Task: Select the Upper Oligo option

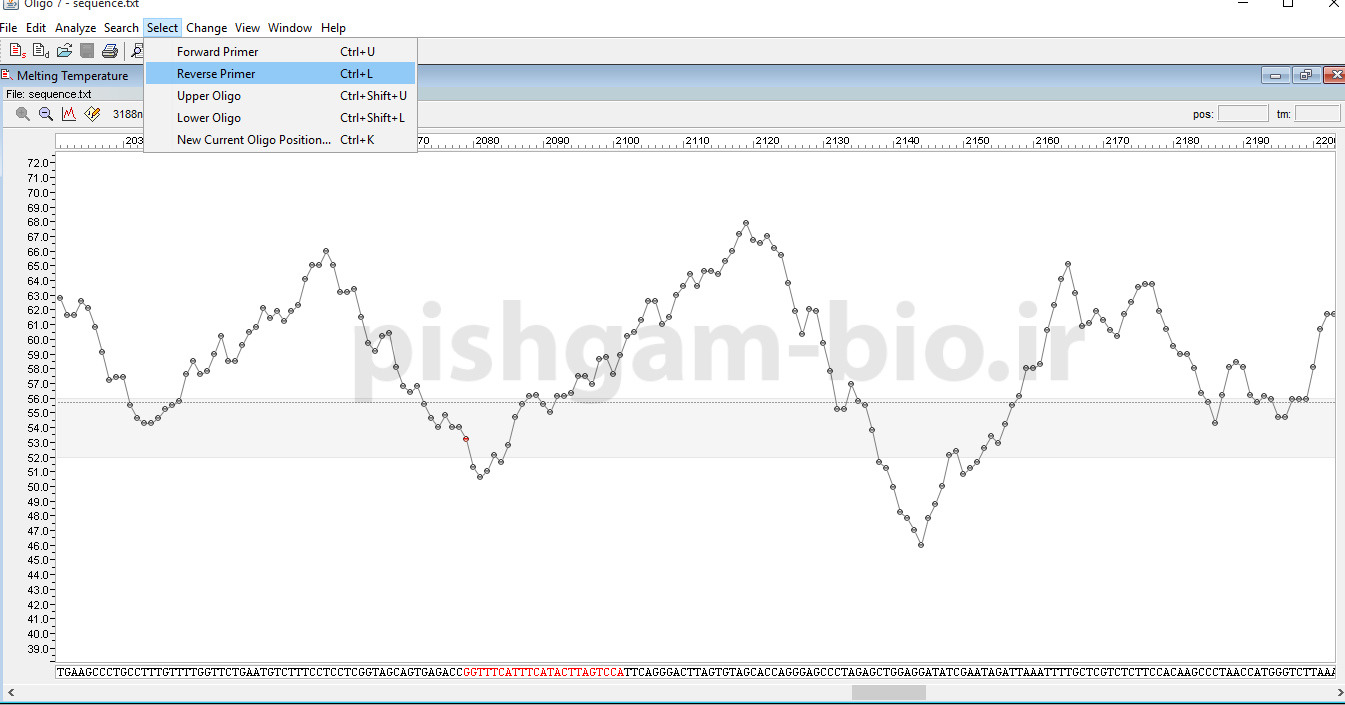Action: 209,96
